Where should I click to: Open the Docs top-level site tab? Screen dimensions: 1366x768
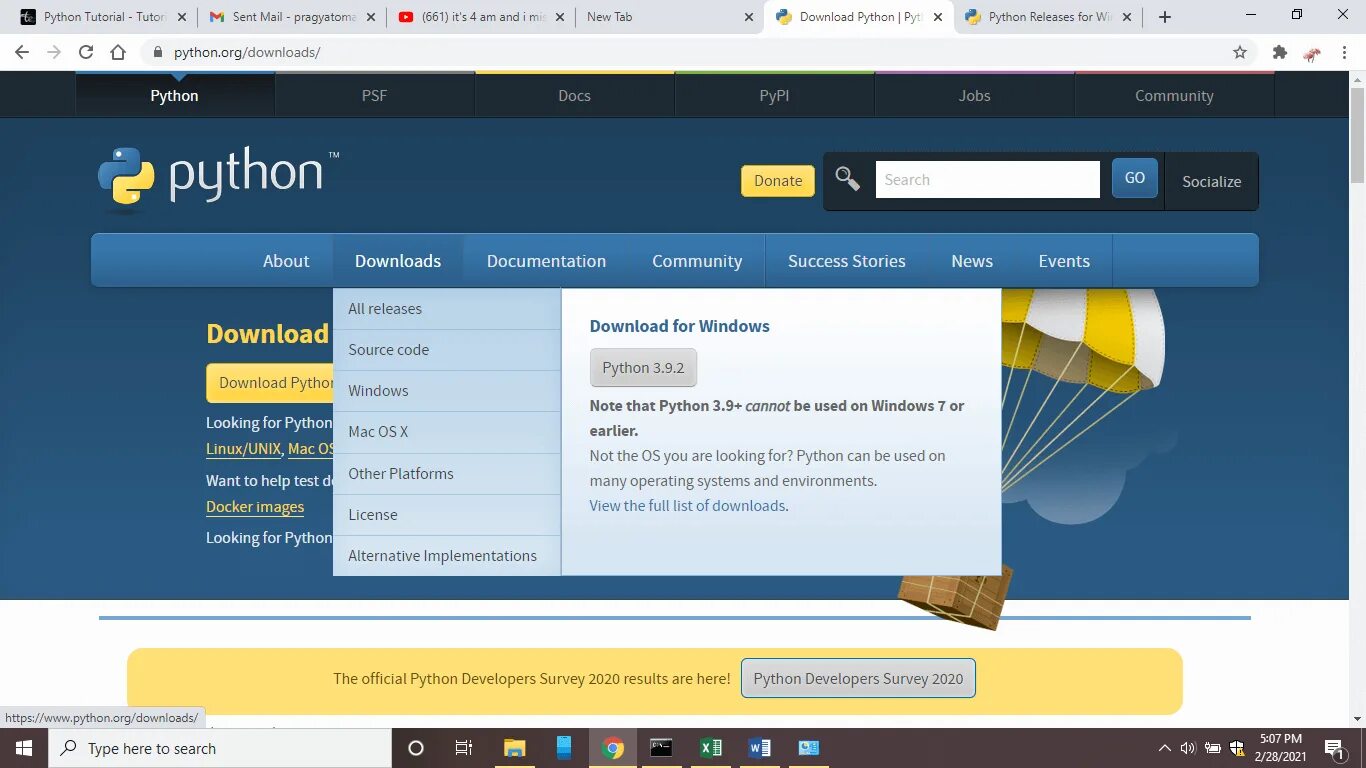pyautogui.click(x=574, y=96)
